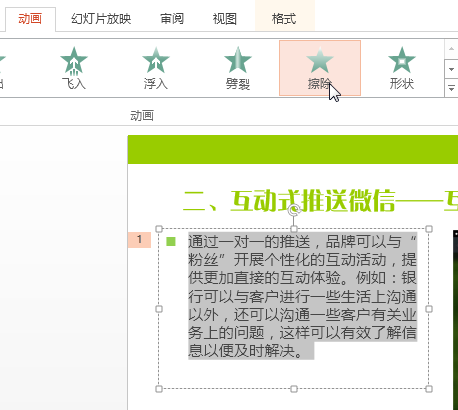458x410 pixels.
Task: Click the bottom-right sizing handle of the text box
Action: pos(429,389)
